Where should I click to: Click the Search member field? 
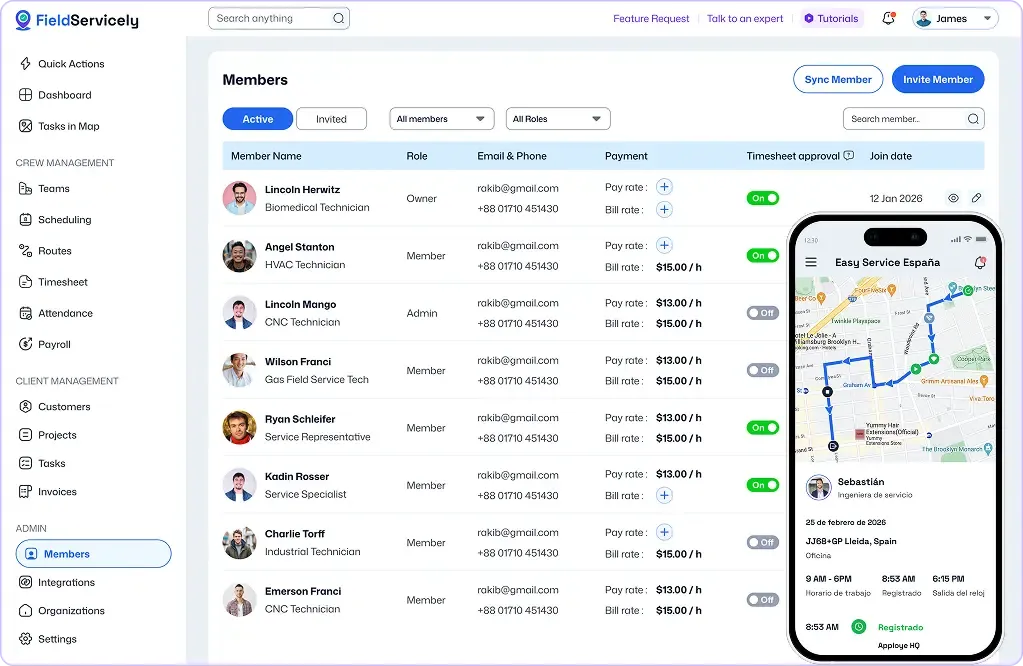click(x=905, y=118)
